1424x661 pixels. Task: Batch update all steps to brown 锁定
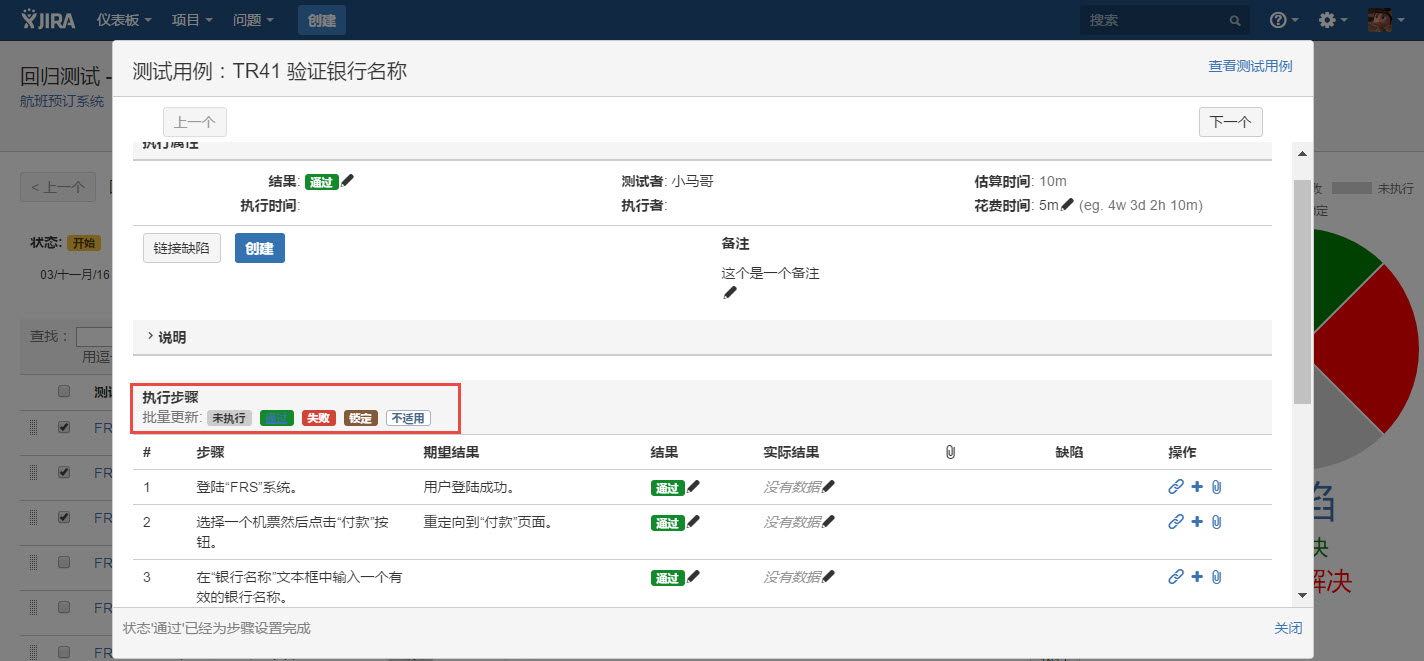pos(361,418)
